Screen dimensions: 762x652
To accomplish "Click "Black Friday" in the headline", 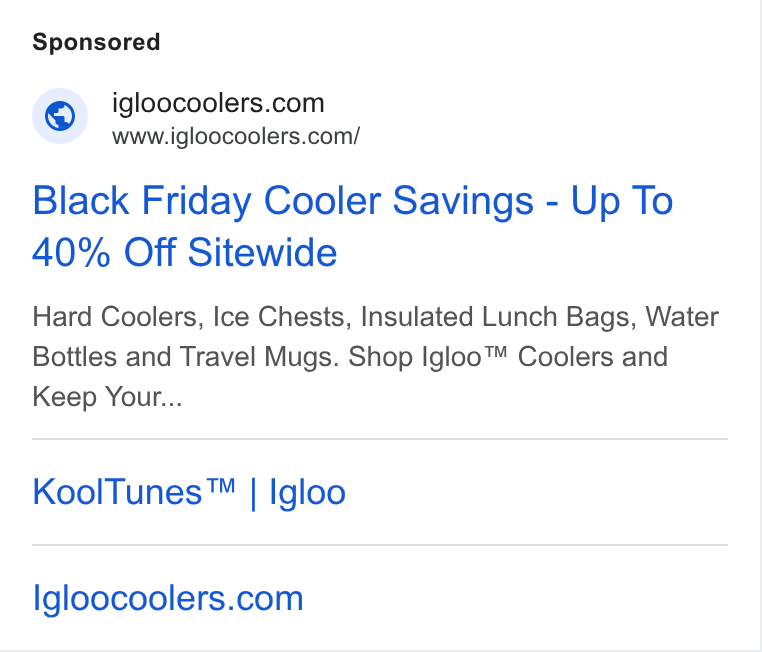I will click(x=142, y=201).
